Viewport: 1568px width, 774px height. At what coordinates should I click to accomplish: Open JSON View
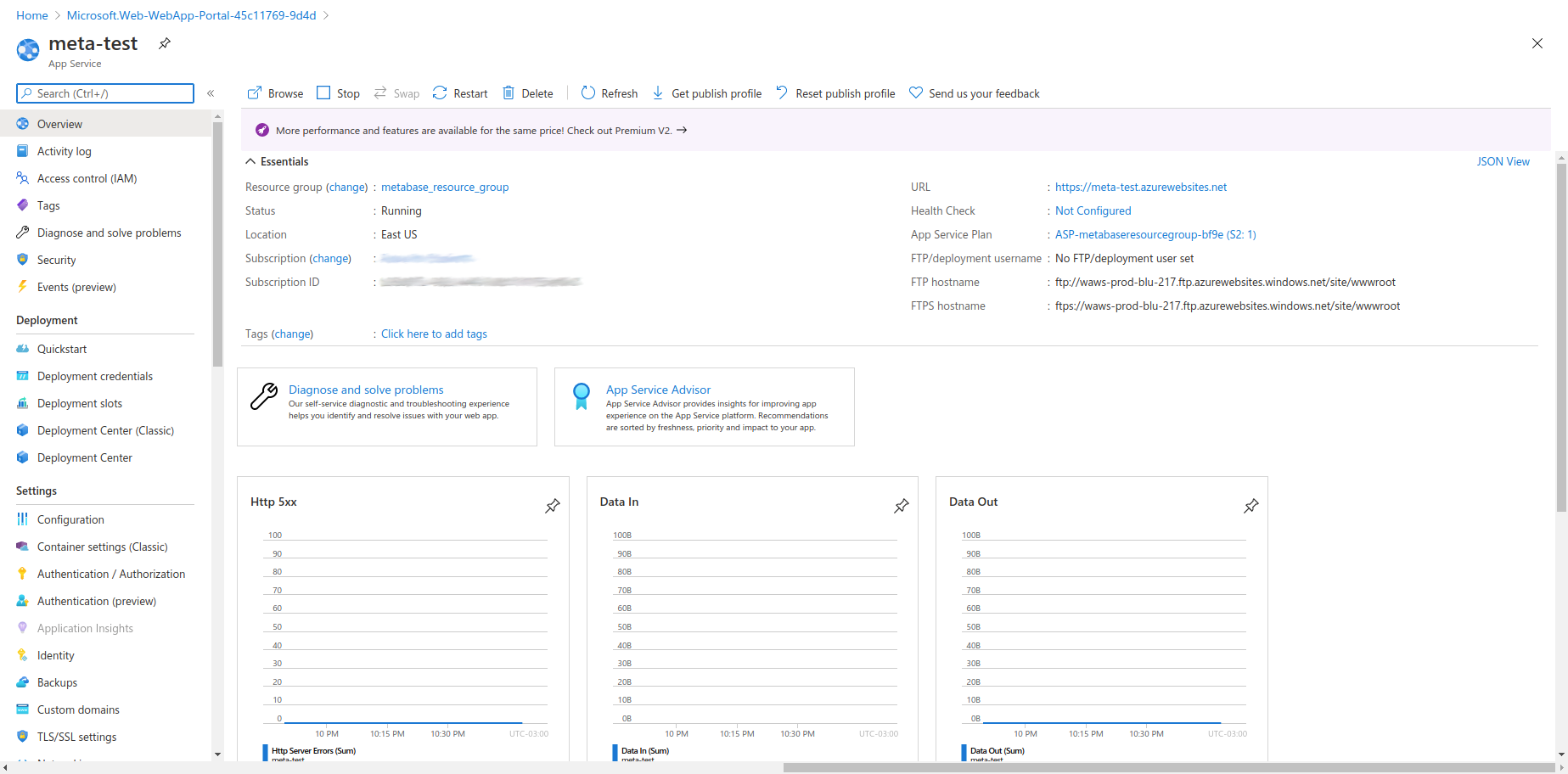[1503, 161]
